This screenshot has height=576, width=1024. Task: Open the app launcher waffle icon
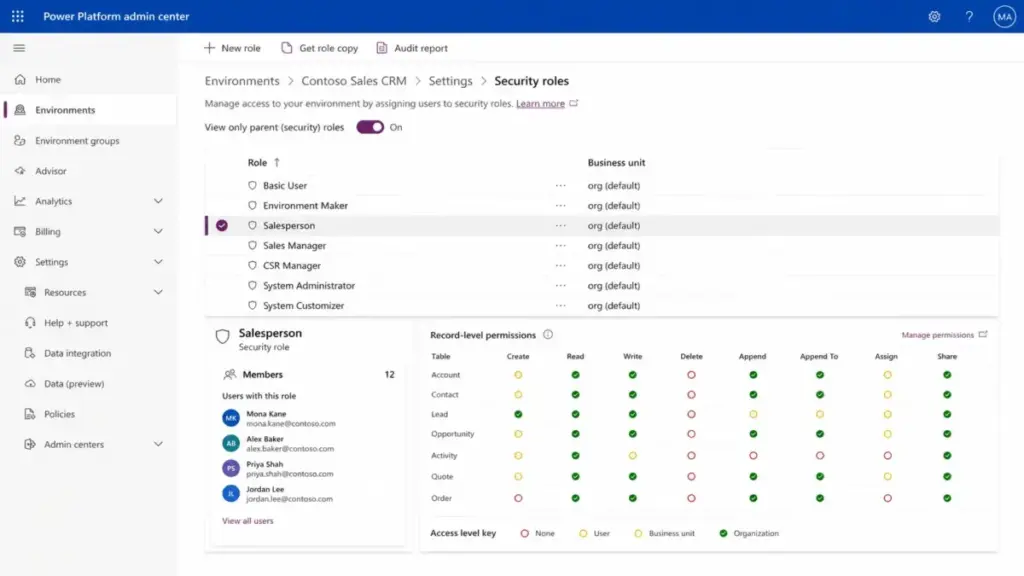[18, 16]
